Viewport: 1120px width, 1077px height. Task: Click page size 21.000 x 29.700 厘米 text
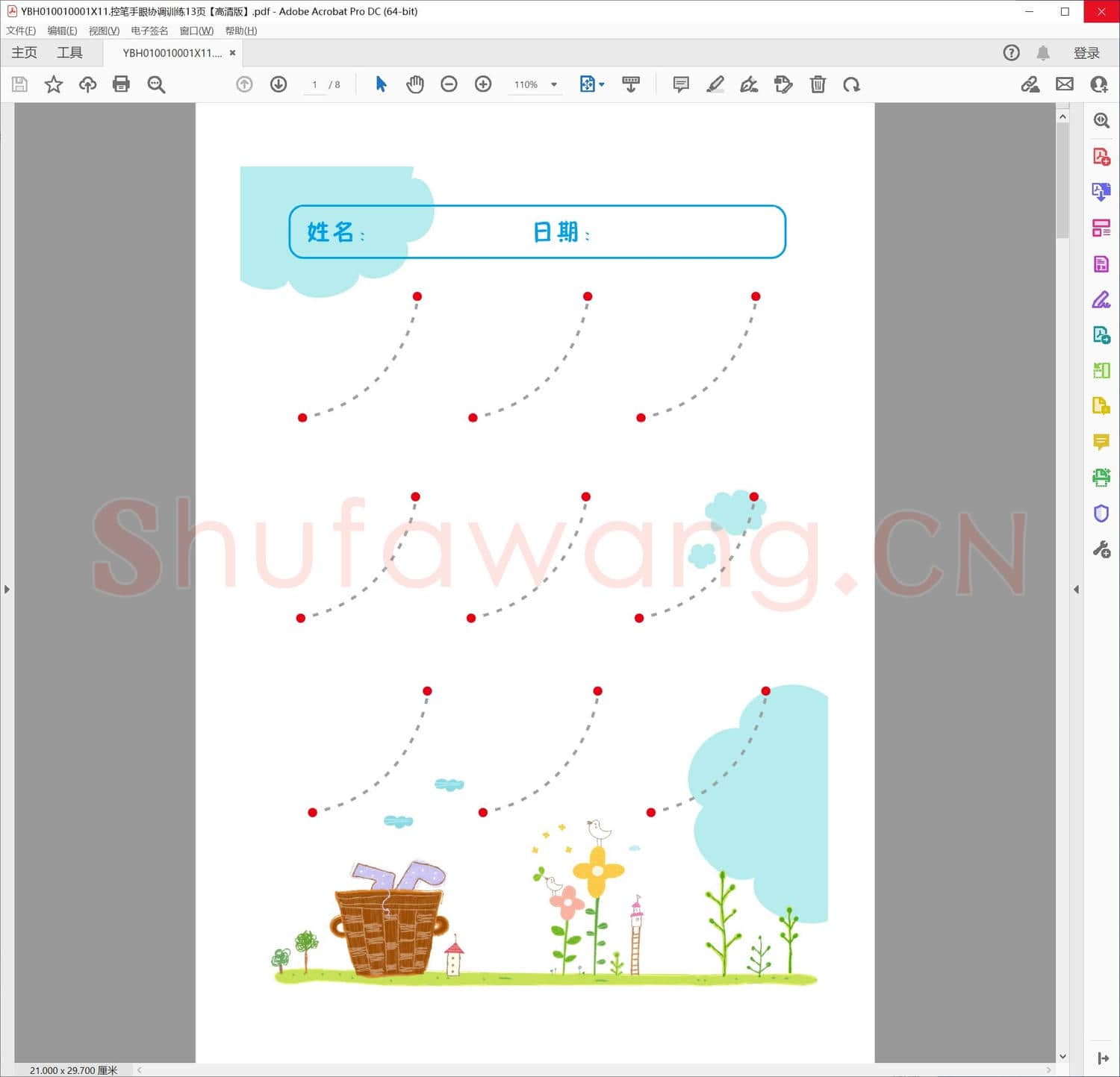73,1070
